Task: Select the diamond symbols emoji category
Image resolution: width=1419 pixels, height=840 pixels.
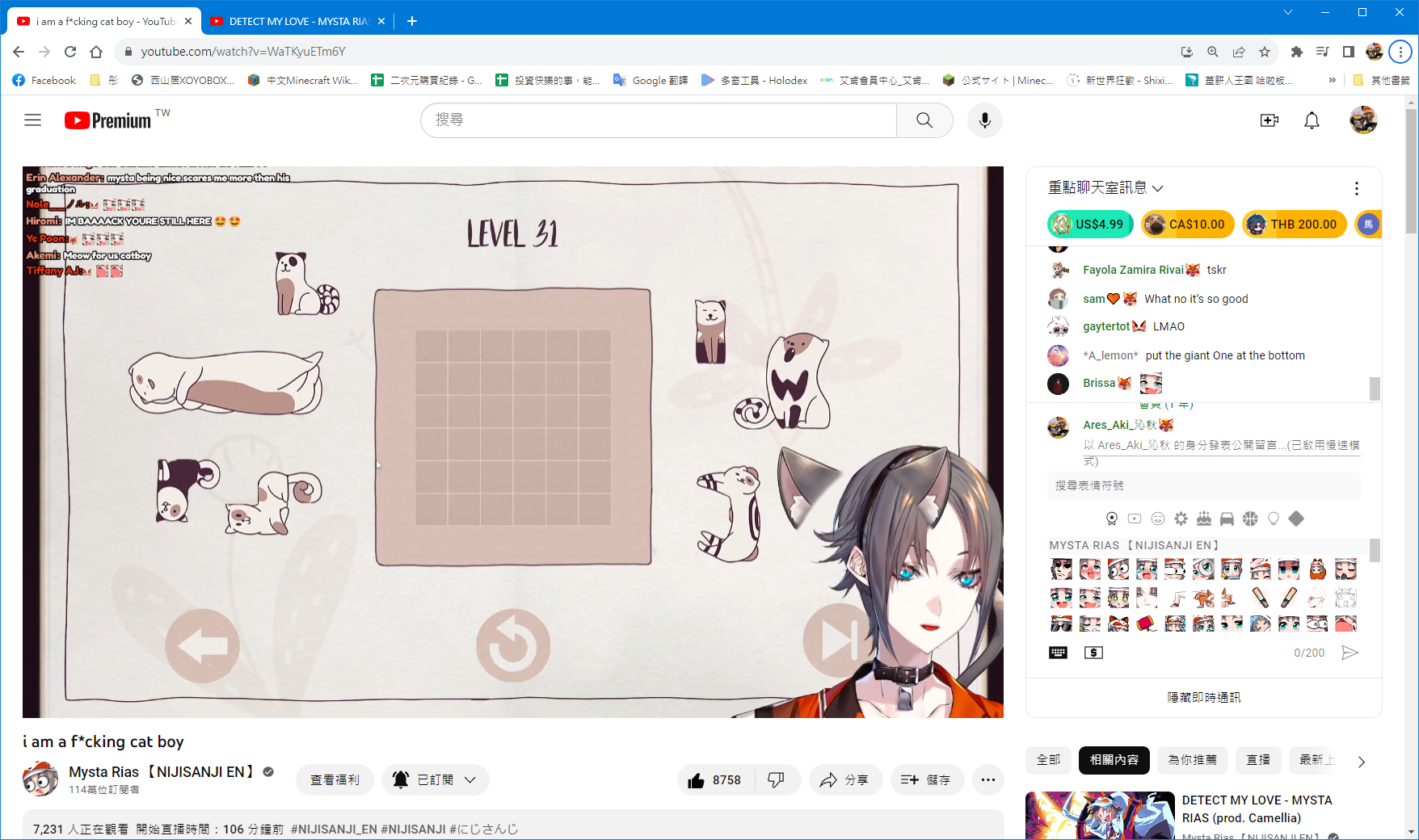Action: (1296, 519)
